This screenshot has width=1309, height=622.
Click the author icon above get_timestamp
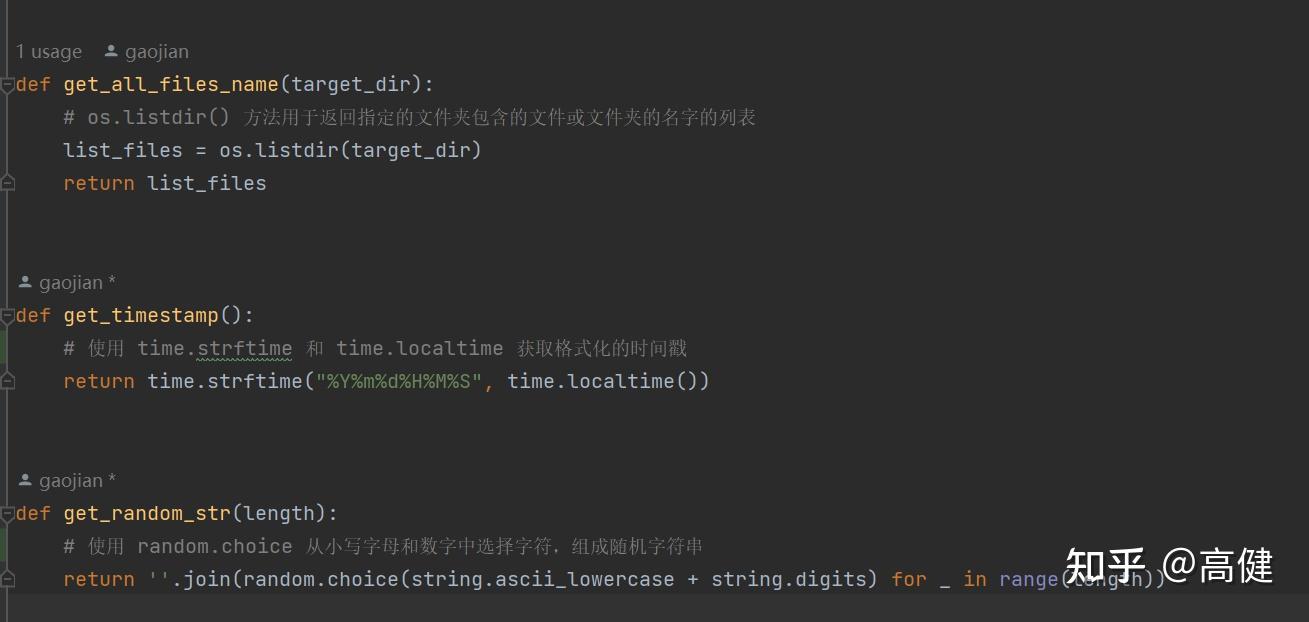coord(25,283)
